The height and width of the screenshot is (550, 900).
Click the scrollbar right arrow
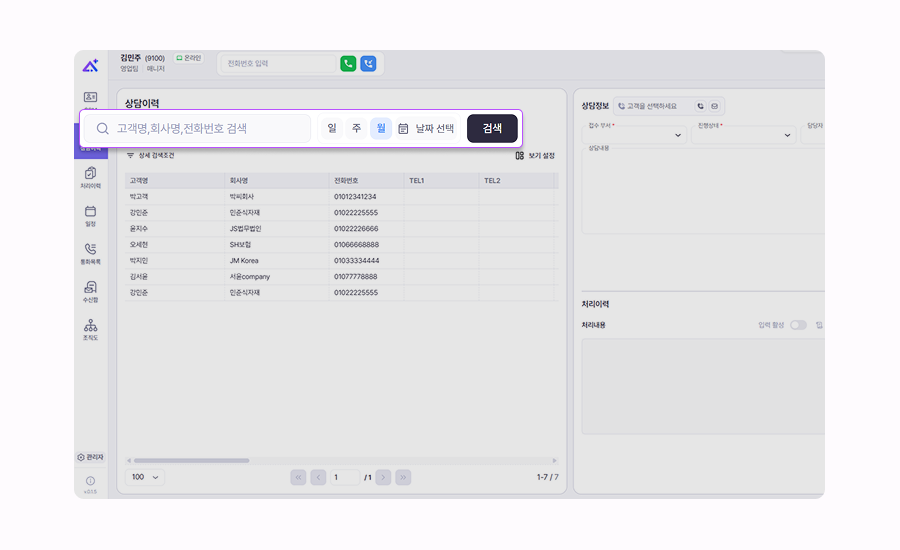point(554,460)
